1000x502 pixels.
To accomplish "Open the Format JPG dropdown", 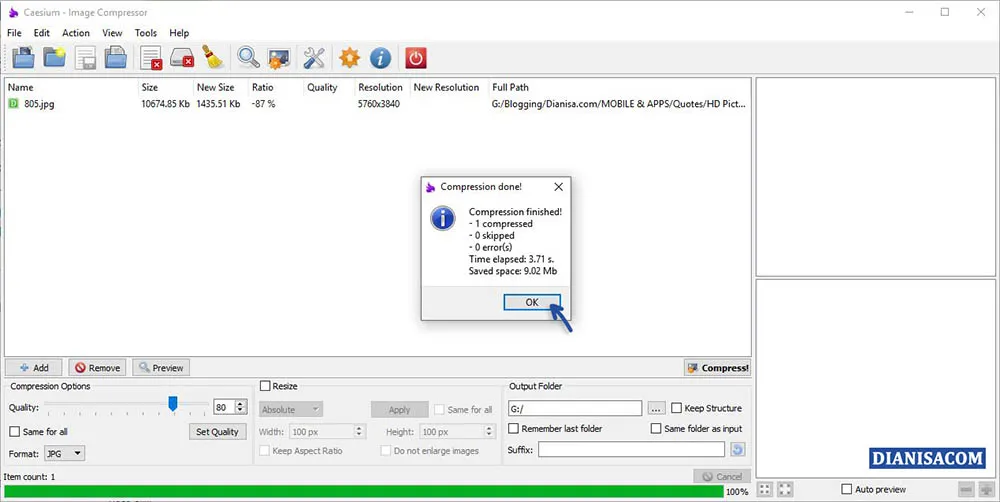I will (65, 453).
